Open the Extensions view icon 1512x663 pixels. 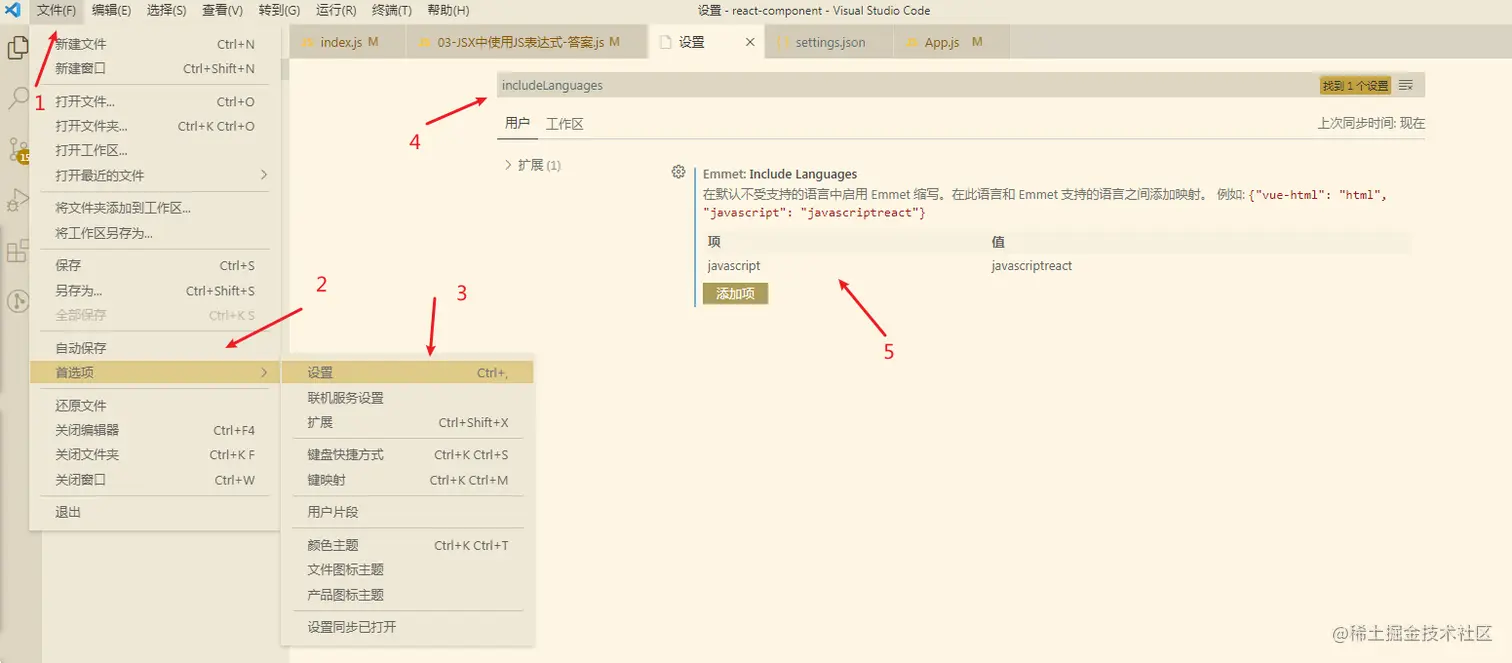pos(17,251)
